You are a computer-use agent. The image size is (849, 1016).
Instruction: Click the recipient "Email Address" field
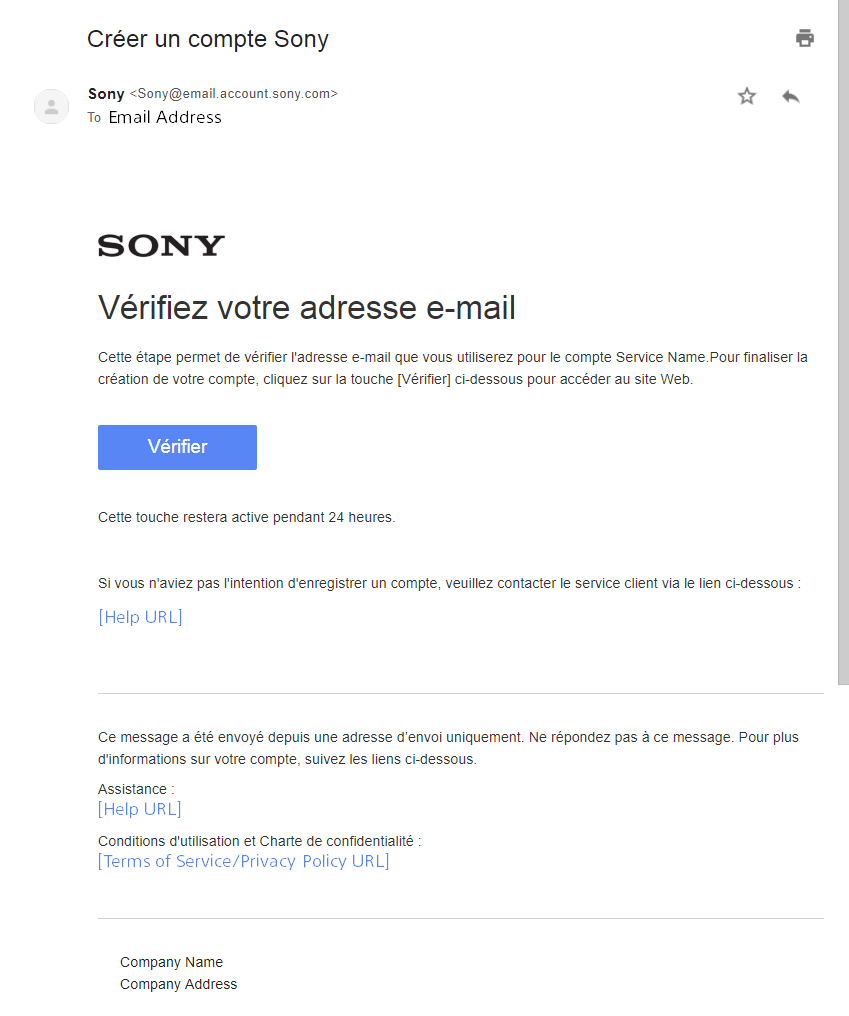tap(165, 117)
